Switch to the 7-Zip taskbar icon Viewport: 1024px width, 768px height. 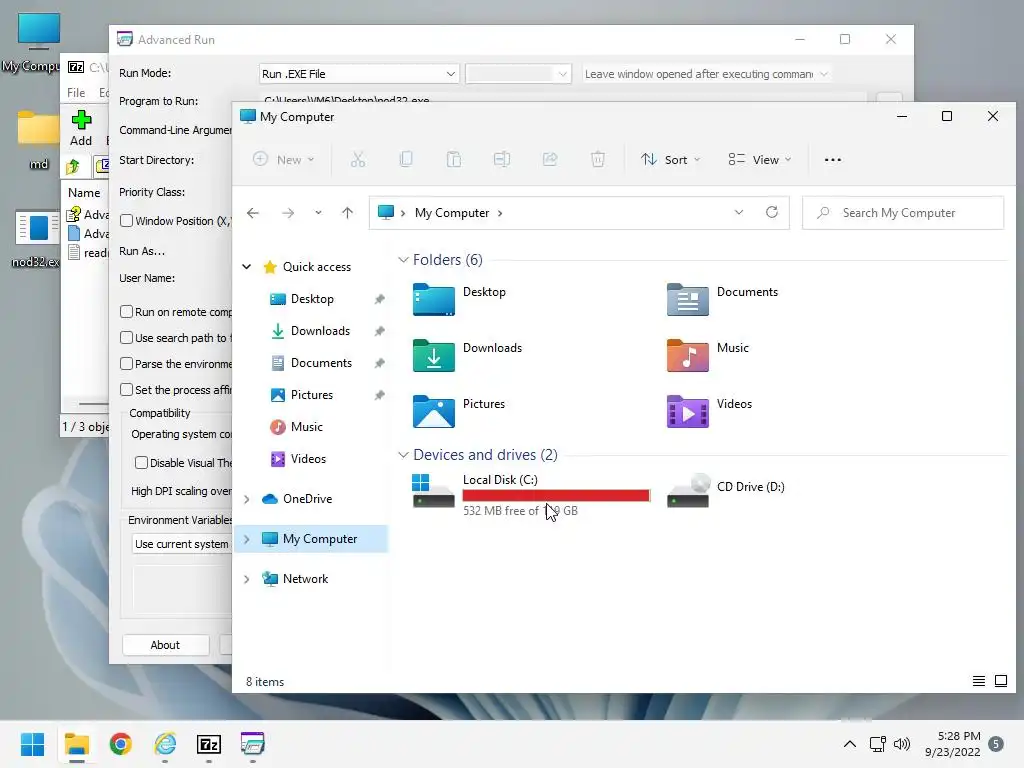pos(209,744)
